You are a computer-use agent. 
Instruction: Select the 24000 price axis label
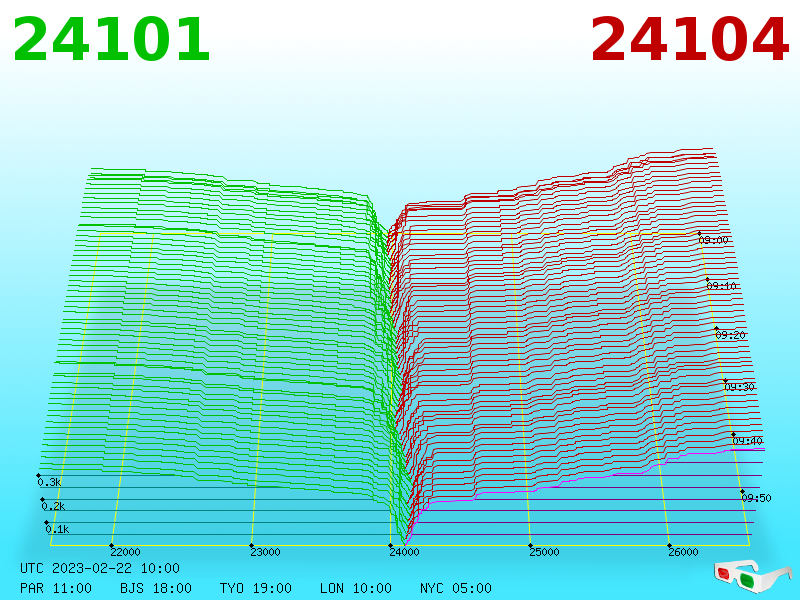pyautogui.click(x=405, y=552)
